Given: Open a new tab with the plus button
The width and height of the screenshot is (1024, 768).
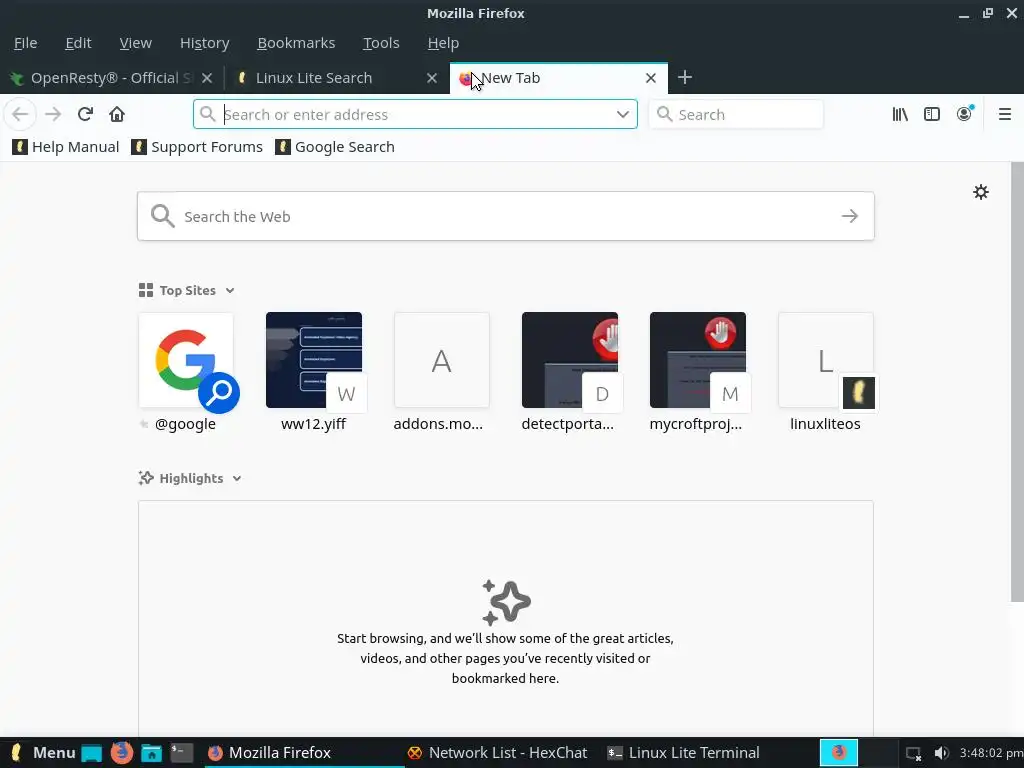Looking at the screenshot, I should [x=684, y=78].
